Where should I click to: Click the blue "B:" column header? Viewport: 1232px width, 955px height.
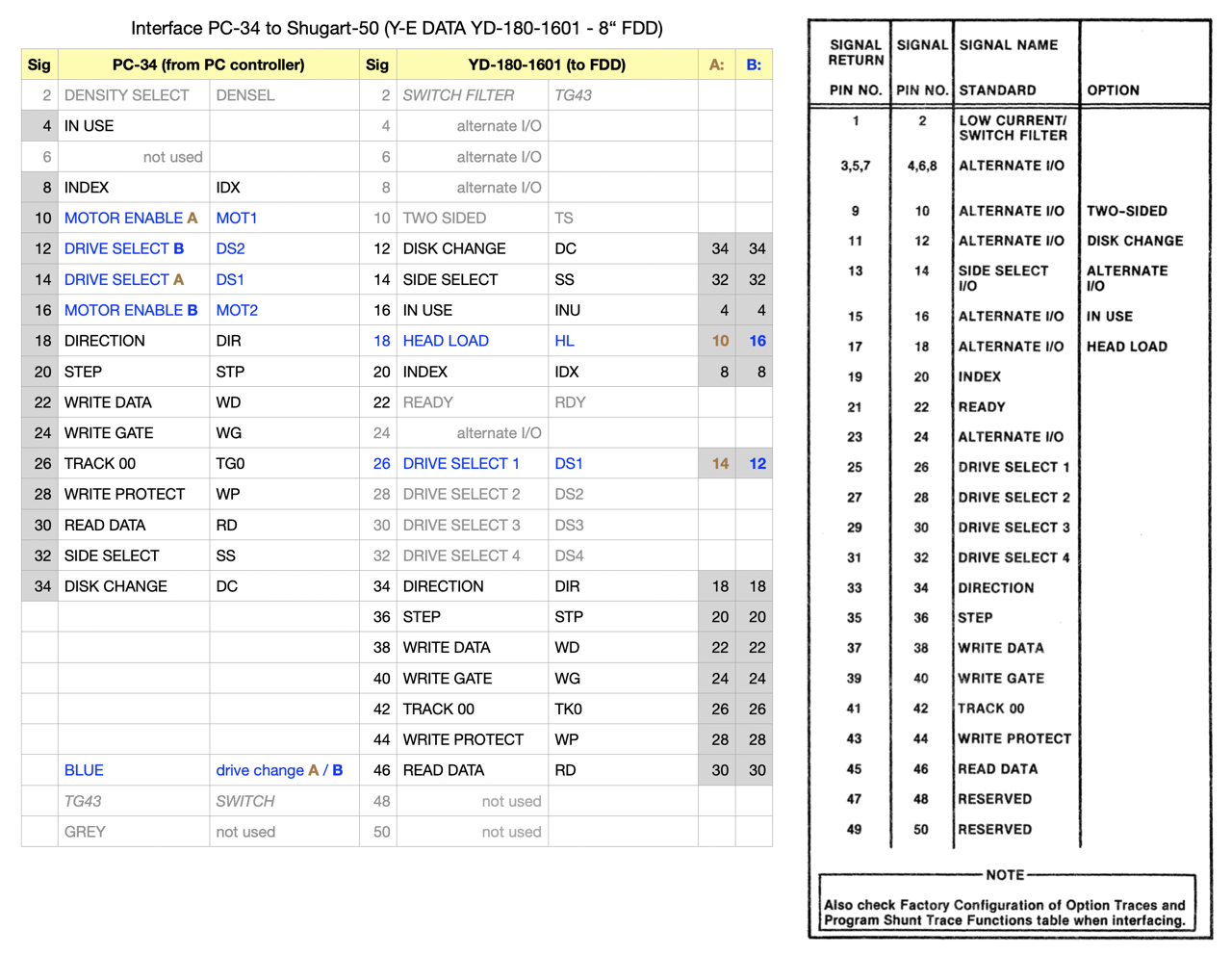point(754,65)
